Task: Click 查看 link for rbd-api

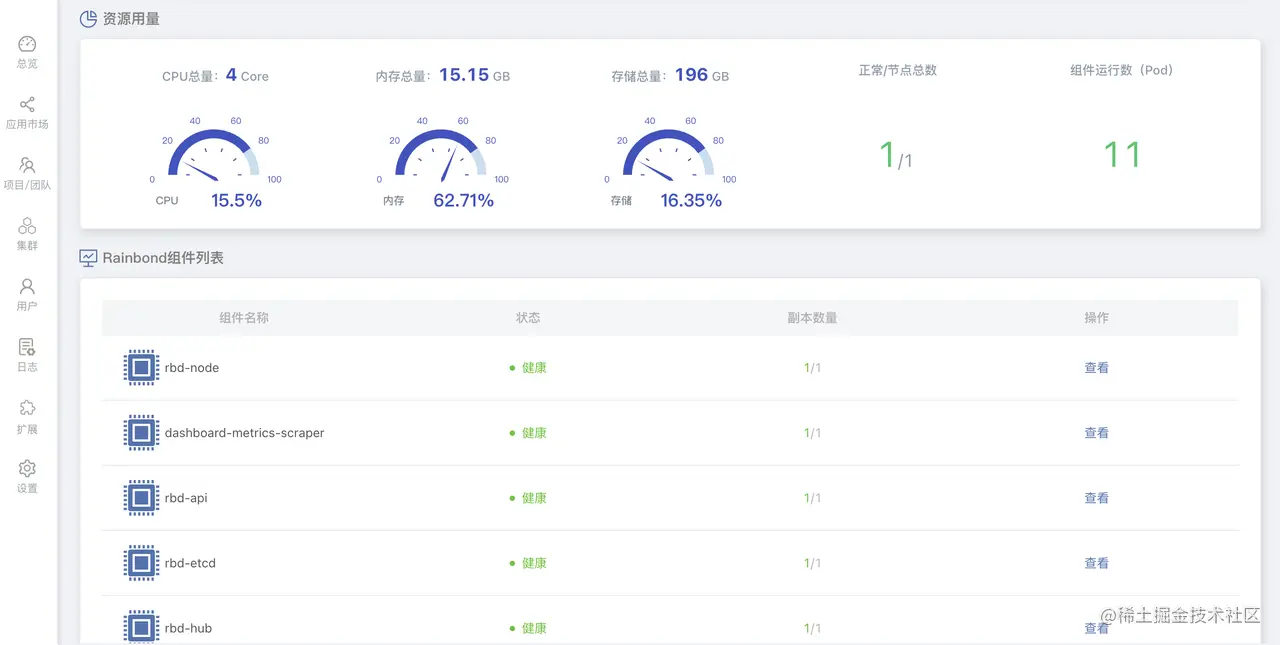Action: [x=1097, y=498]
